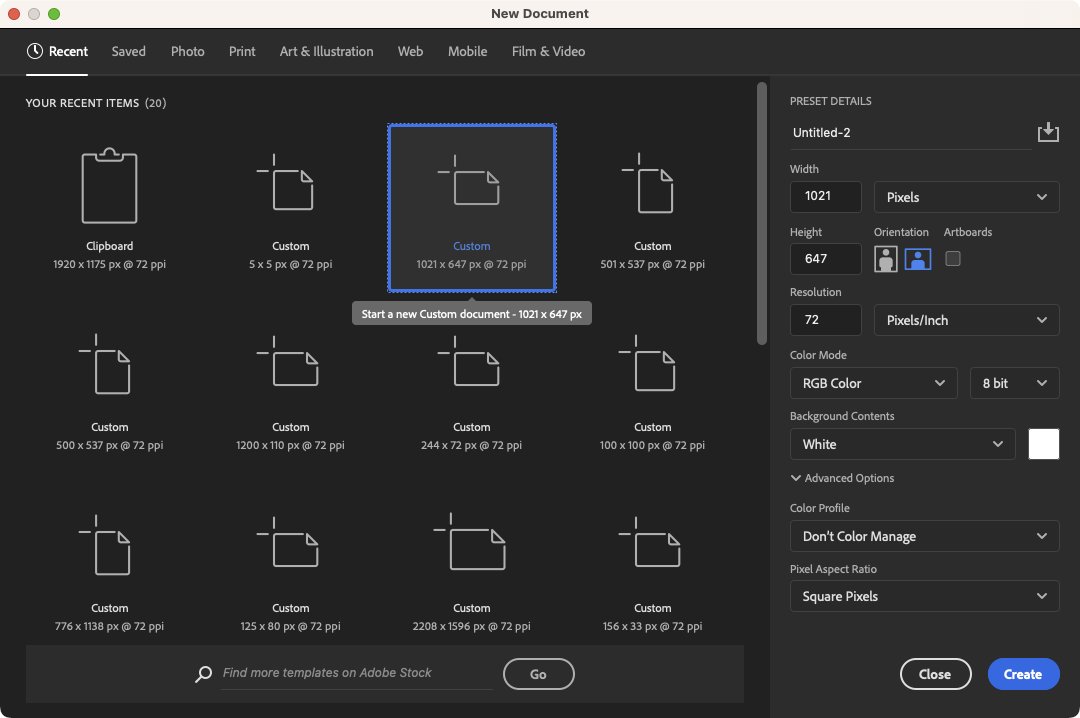Click the Adobe Stock search magnifier icon
The width and height of the screenshot is (1080, 718).
203,674
